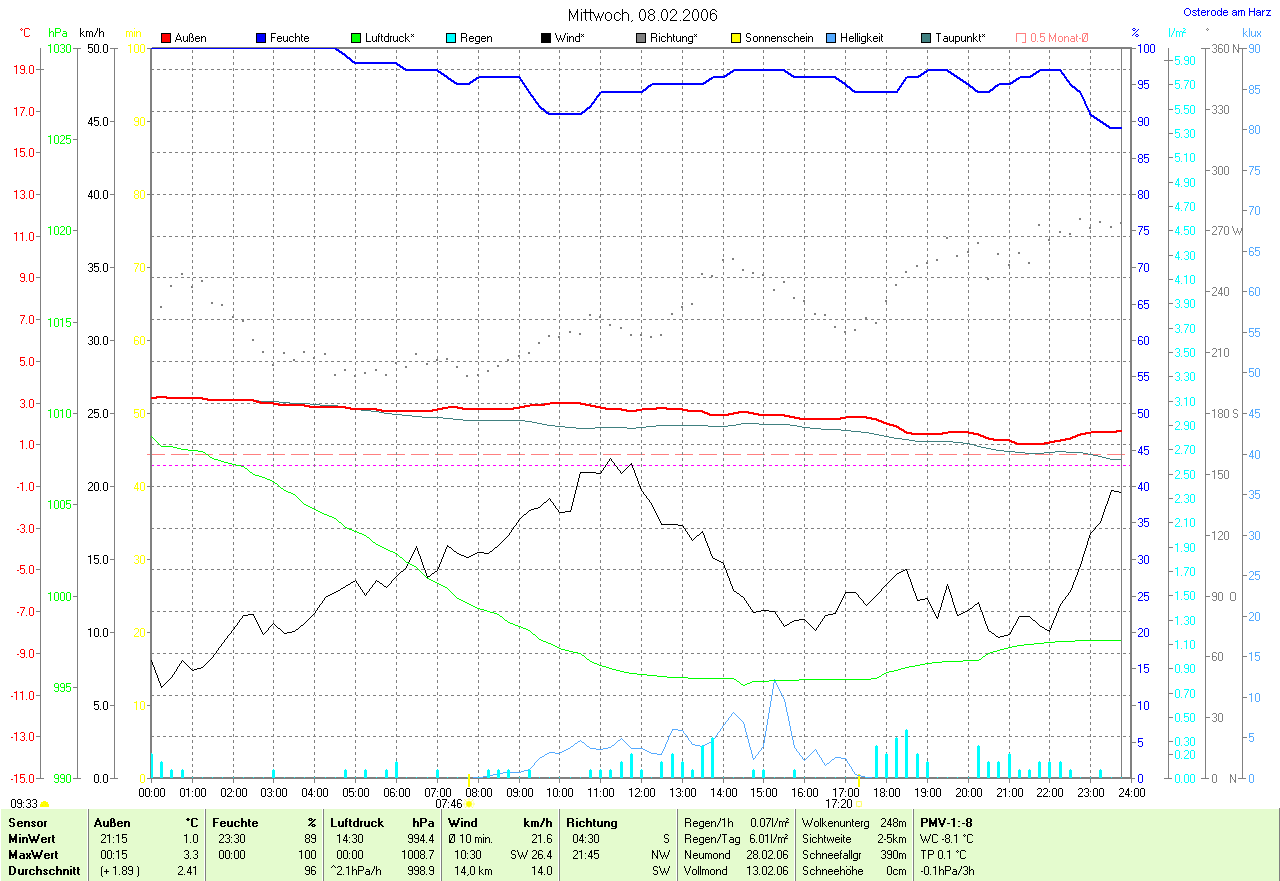1280x881 pixels.
Task: Click the Luftdruck table header
Action: click(355, 822)
